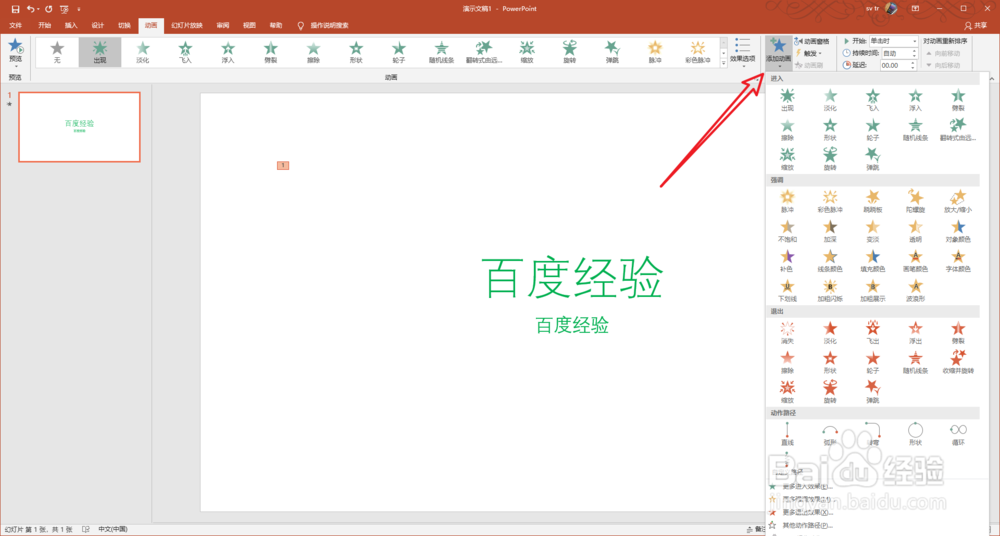The width and height of the screenshot is (1000, 536).
Task: Apply the 补色 emphasis effect
Action: pos(787,260)
